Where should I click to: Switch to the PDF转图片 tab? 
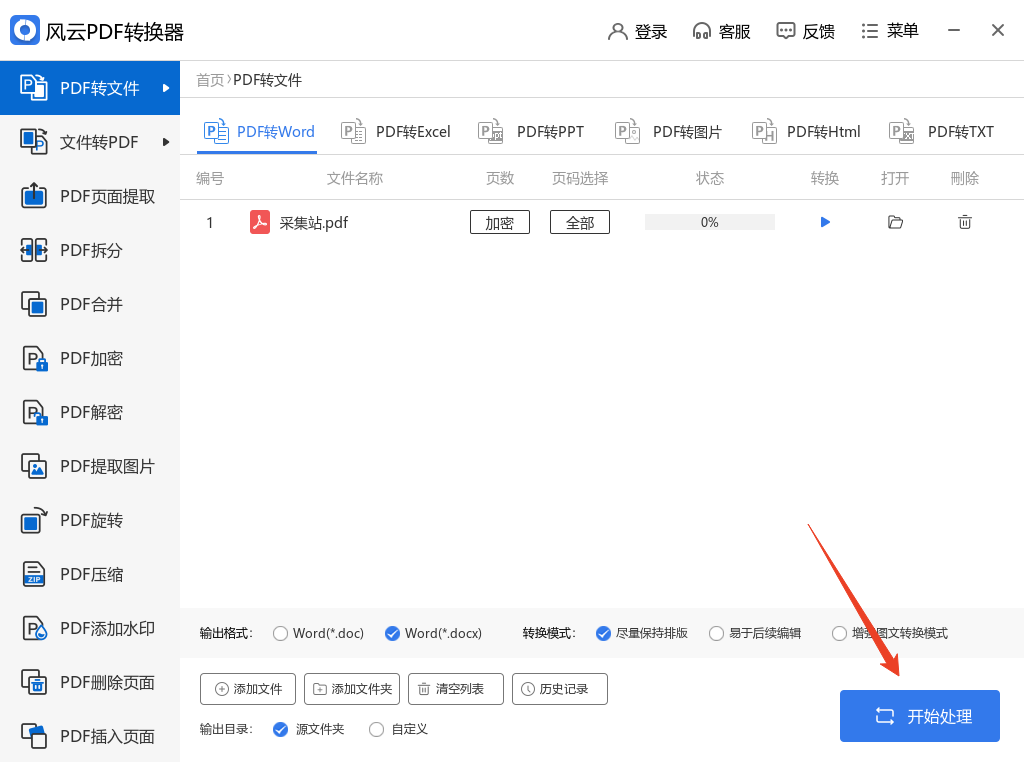[x=668, y=132]
